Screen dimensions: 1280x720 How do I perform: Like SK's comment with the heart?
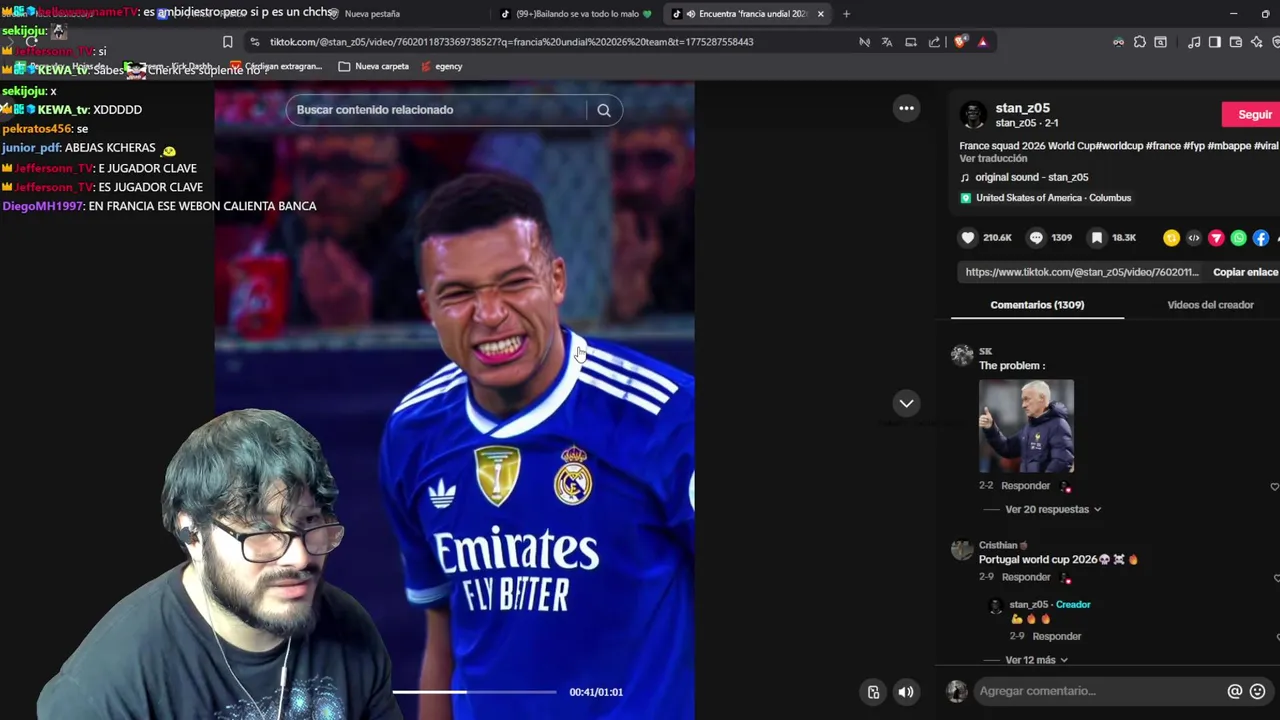point(1274,486)
